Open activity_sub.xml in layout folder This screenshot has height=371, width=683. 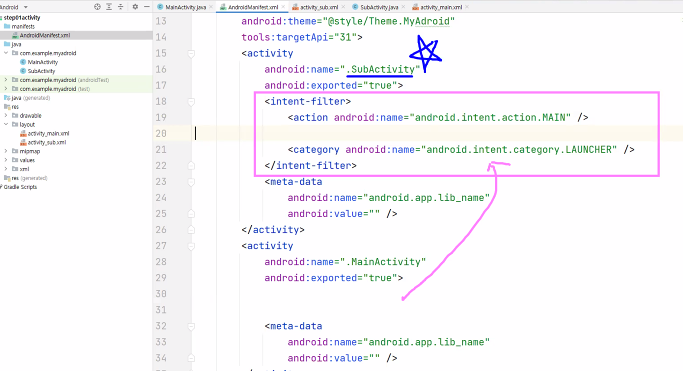pyautogui.click(x=47, y=142)
